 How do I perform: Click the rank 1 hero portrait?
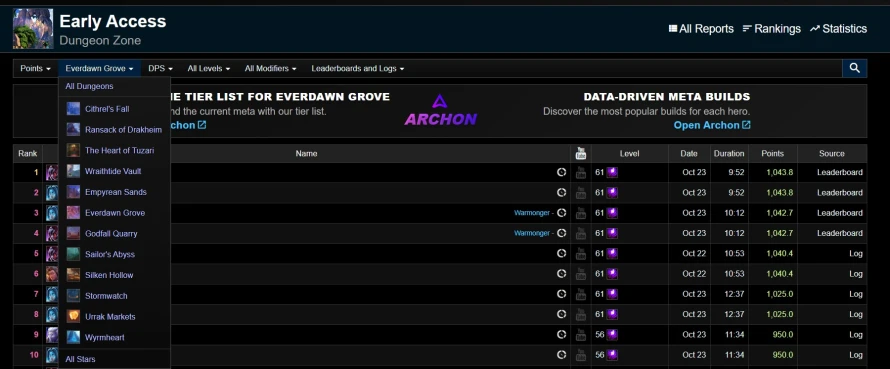[x=52, y=173]
